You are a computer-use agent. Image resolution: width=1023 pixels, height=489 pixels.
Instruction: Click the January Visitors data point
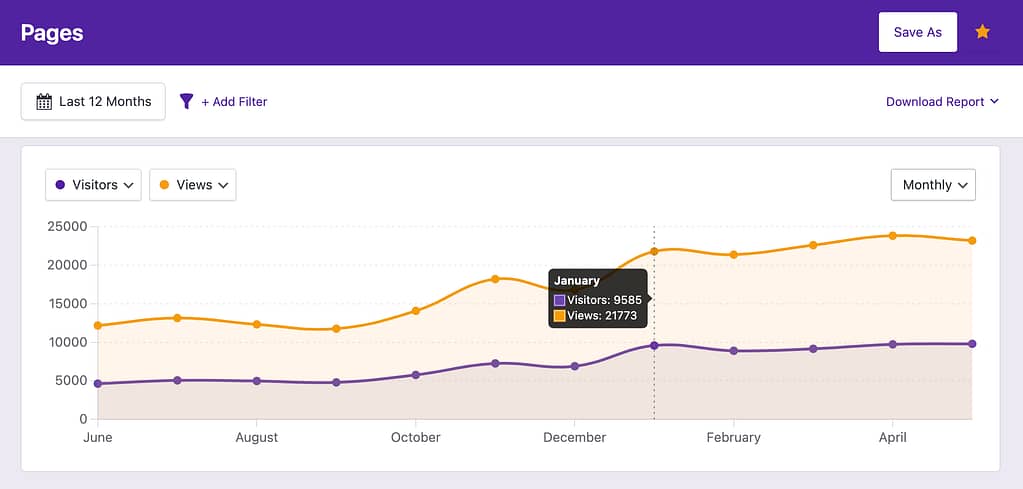coord(654,346)
